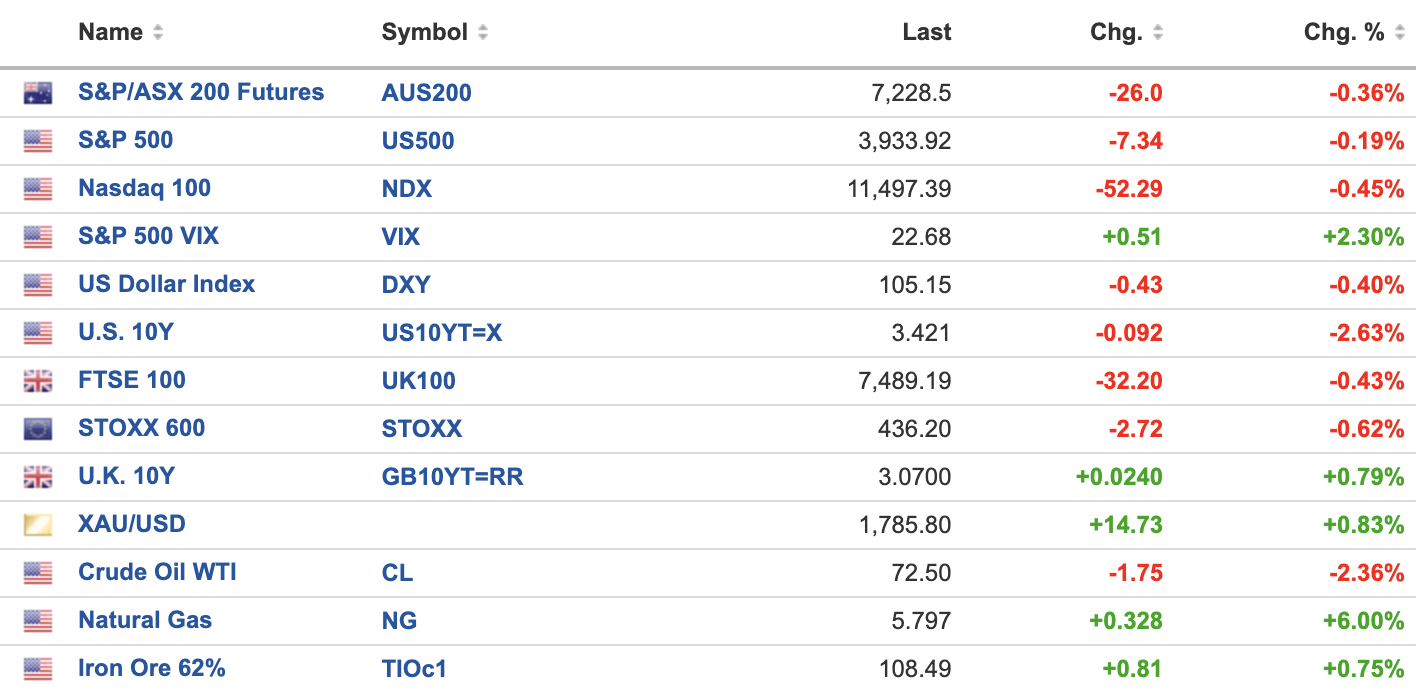Click the EU flag next to STOXX 600
The height and width of the screenshot is (692, 1416).
coord(38,429)
